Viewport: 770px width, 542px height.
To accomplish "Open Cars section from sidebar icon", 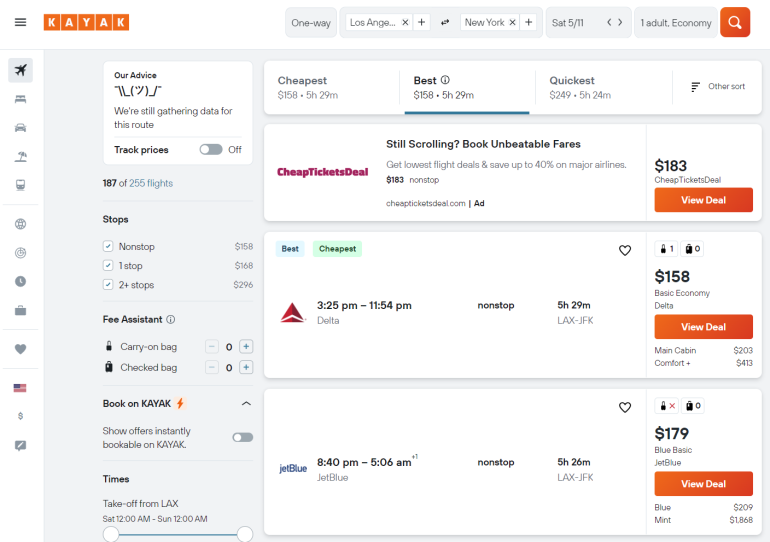I will 20,128.
